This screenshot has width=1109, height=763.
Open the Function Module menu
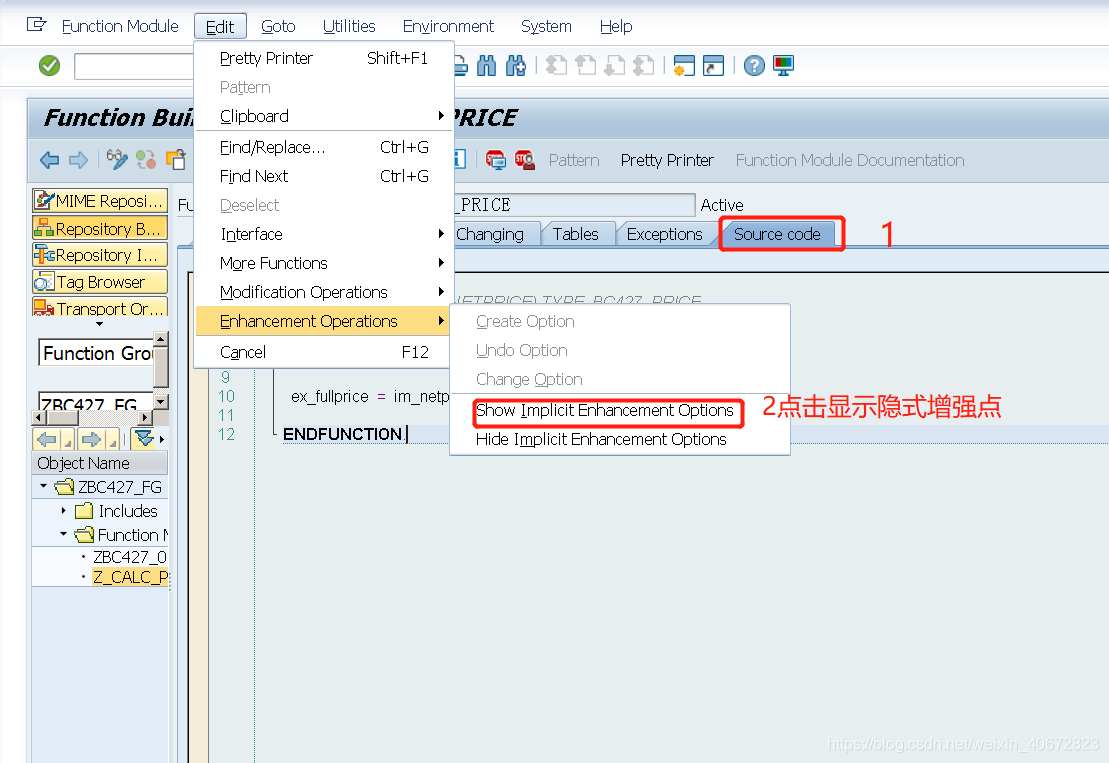click(x=120, y=26)
